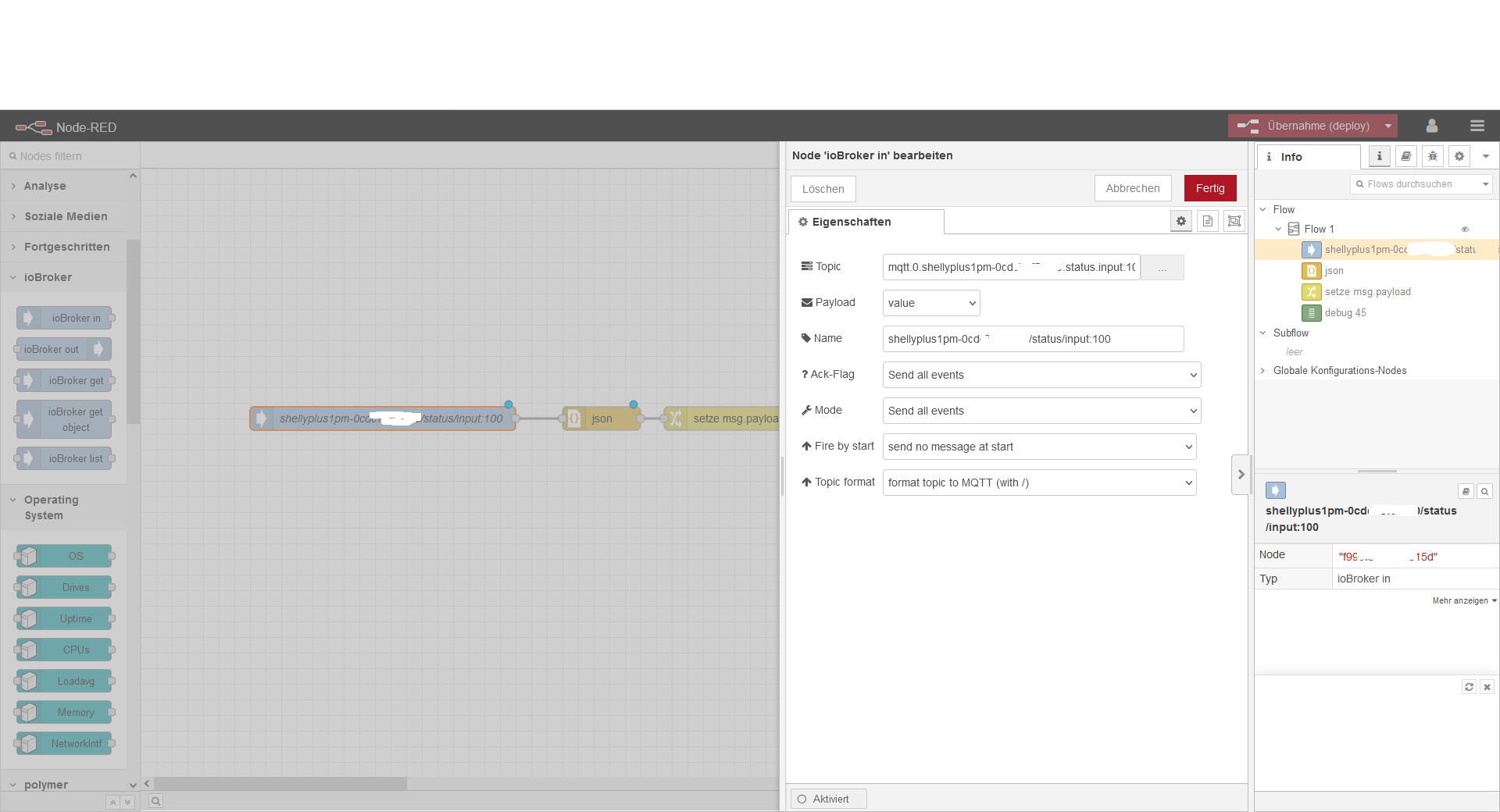The height and width of the screenshot is (812, 1500).
Task: Click the Mehr anzeigen link
Action: click(1464, 600)
